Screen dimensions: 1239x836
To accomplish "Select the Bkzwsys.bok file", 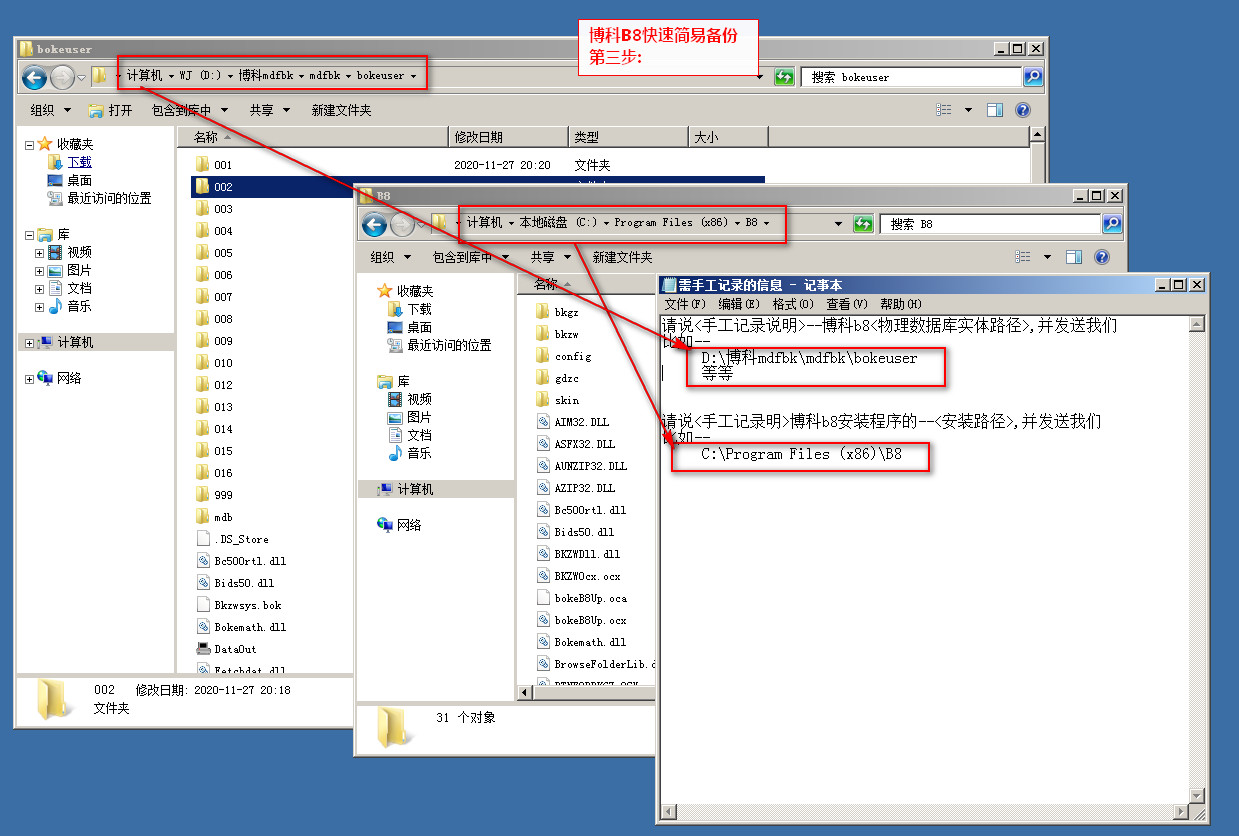I will click(x=247, y=605).
